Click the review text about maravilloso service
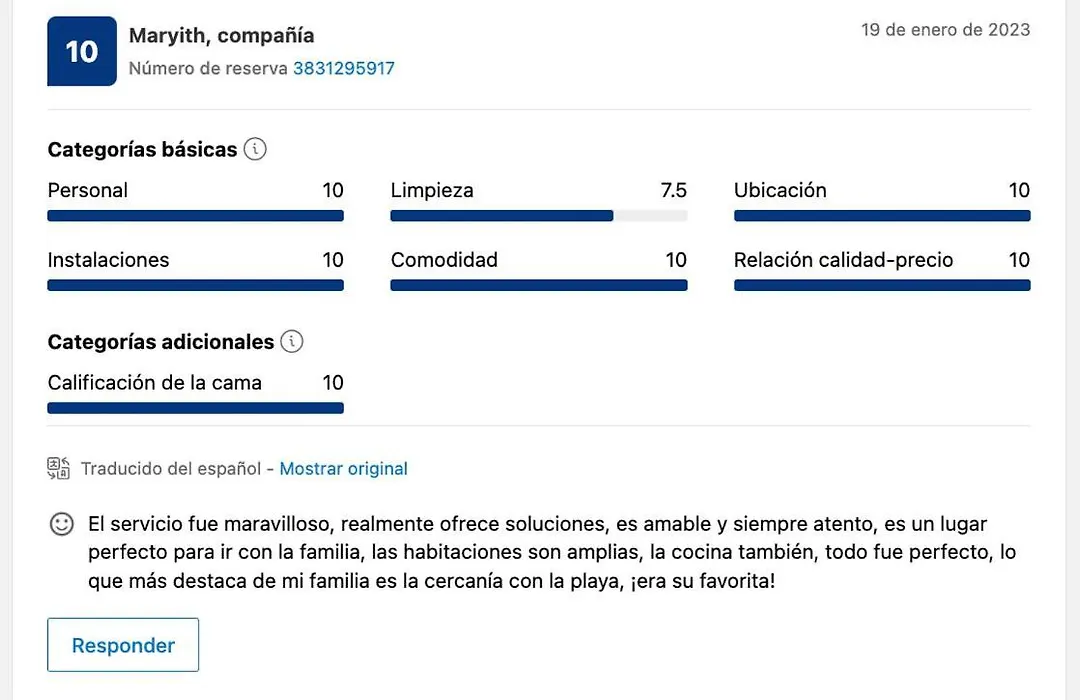Image resolution: width=1080 pixels, height=700 pixels. 552,552
